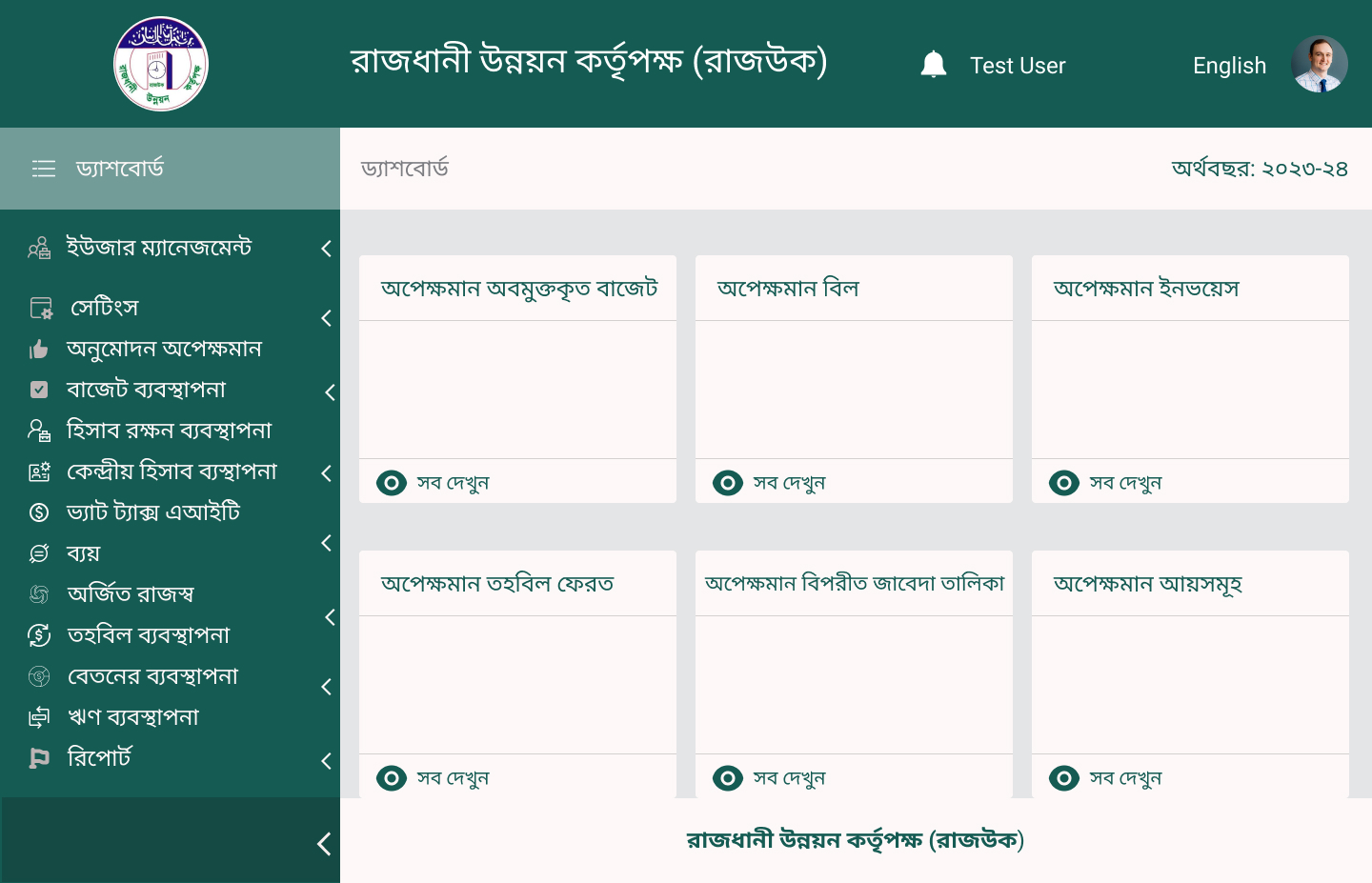Click the RAJUK logo emblem
The width and height of the screenshot is (1372, 883).
pos(161,64)
